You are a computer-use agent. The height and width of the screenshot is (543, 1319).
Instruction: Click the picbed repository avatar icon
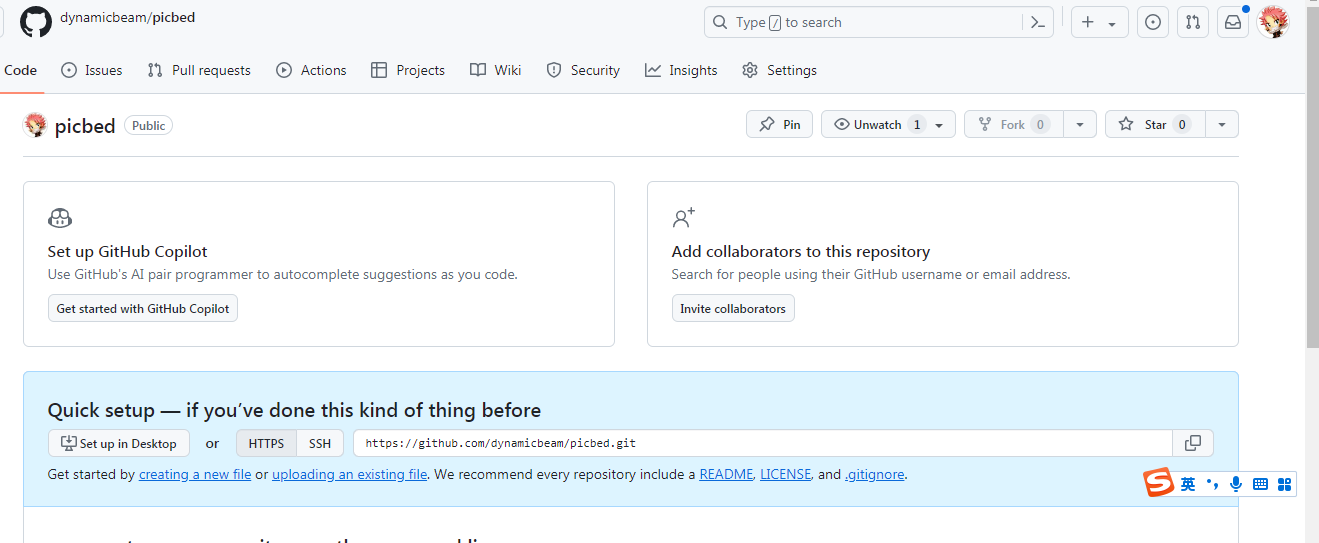(35, 125)
